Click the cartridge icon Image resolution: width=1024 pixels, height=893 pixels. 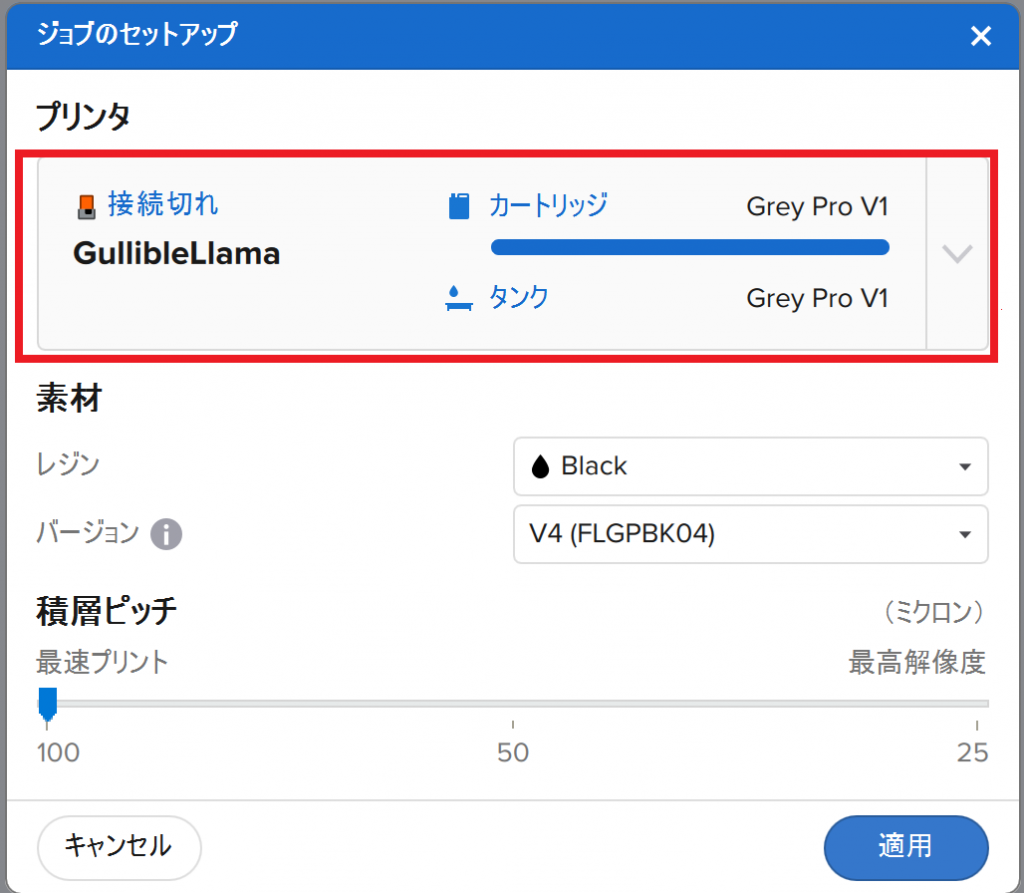point(458,207)
